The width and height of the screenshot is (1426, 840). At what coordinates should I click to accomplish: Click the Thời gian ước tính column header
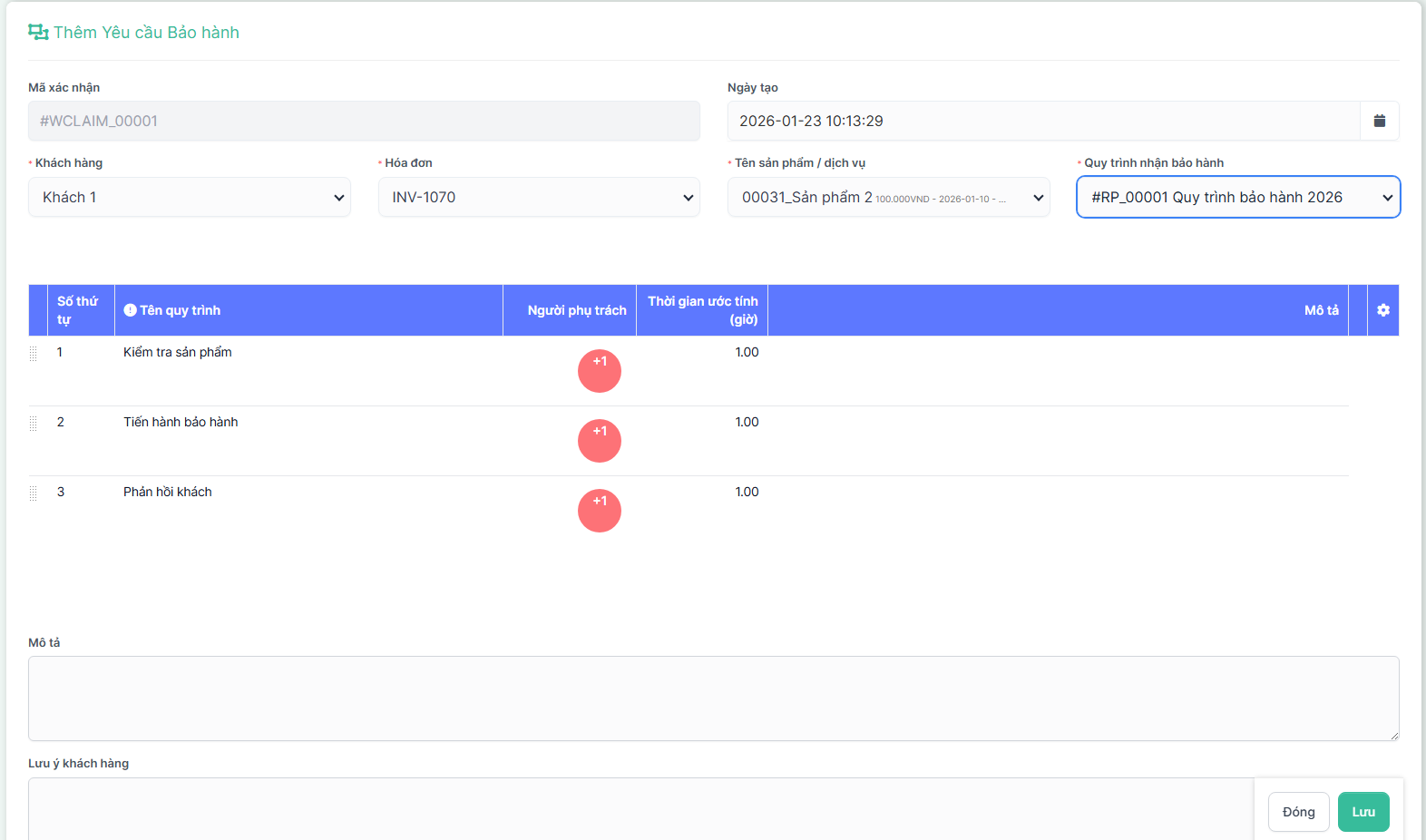tap(702, 310)
